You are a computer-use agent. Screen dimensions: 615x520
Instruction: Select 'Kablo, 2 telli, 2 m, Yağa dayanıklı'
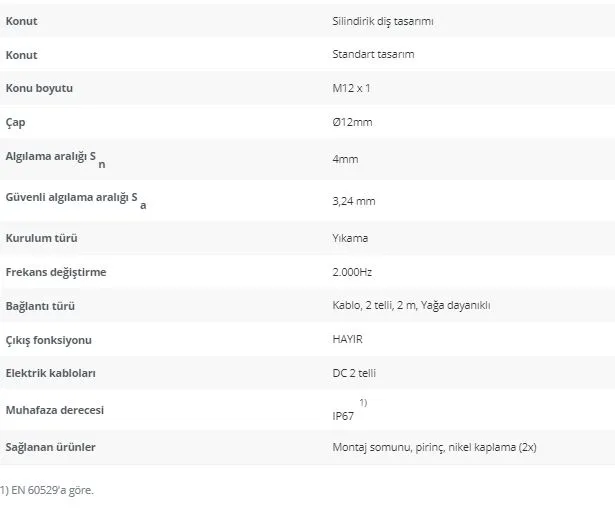point(411,305)
